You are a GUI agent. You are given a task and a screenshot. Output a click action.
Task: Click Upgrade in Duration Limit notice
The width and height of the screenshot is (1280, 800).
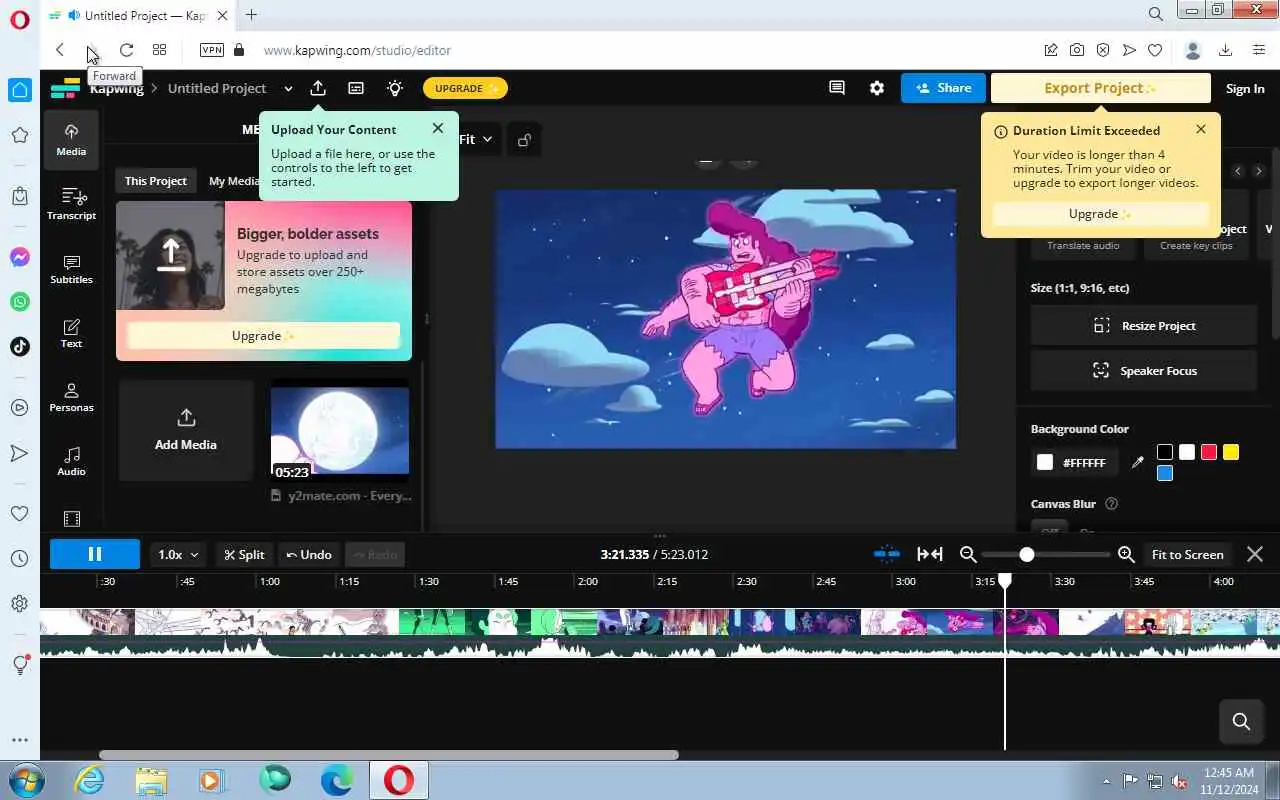click(1100, 214)
